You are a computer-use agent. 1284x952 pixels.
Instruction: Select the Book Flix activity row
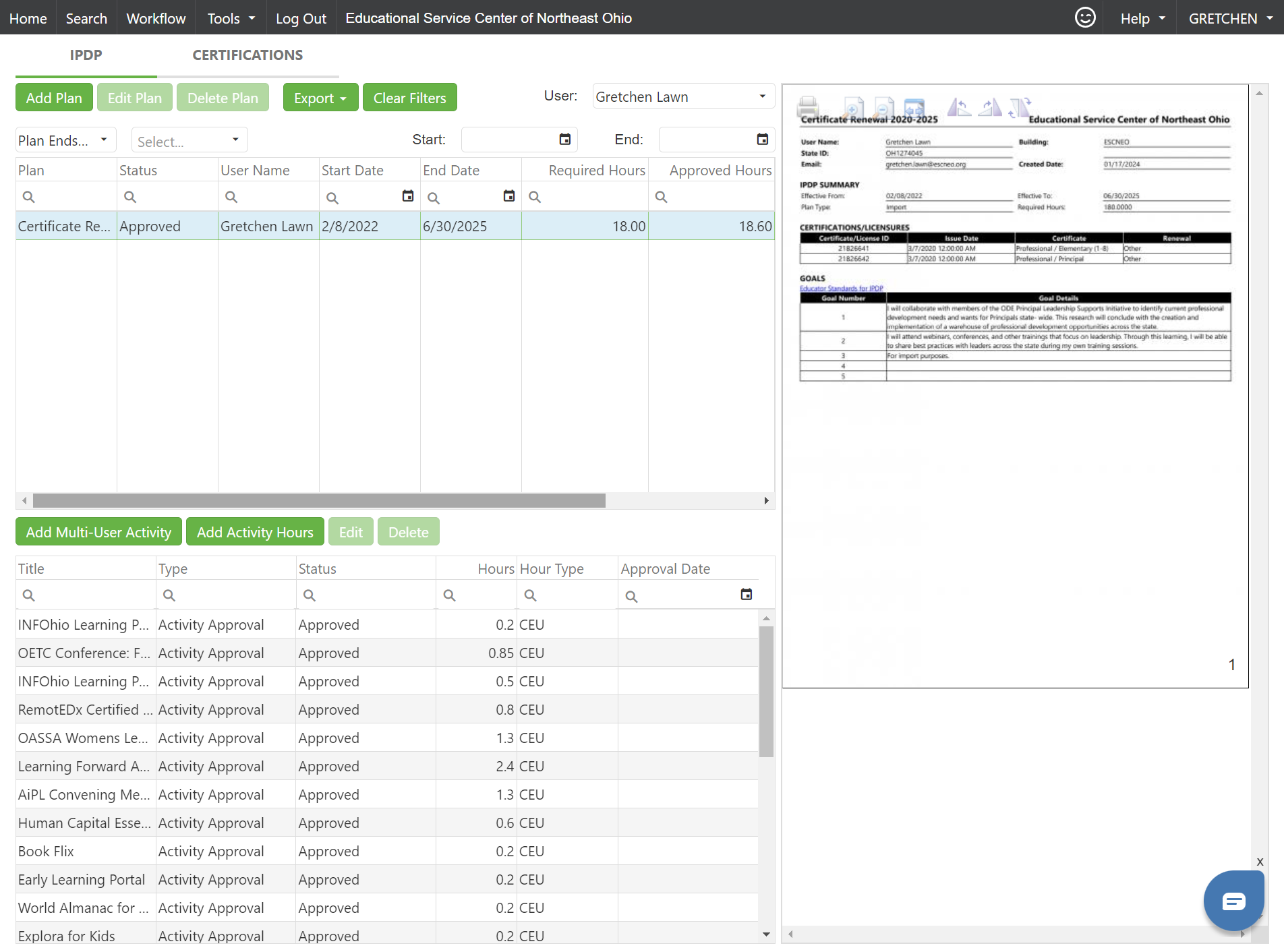point(387,851)
